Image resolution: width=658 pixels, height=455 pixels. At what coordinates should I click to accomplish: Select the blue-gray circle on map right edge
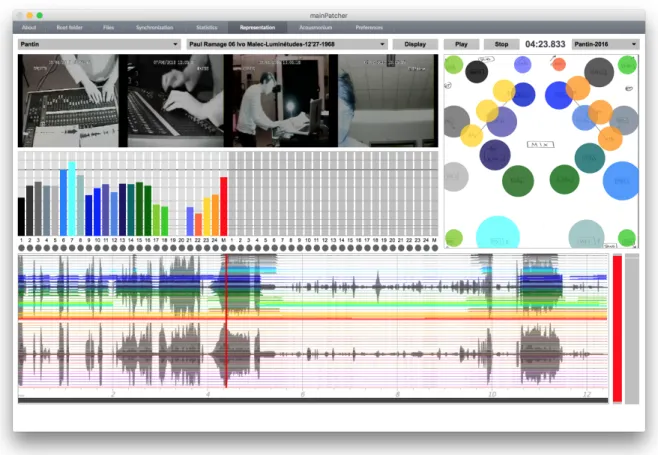pos(624,120)
